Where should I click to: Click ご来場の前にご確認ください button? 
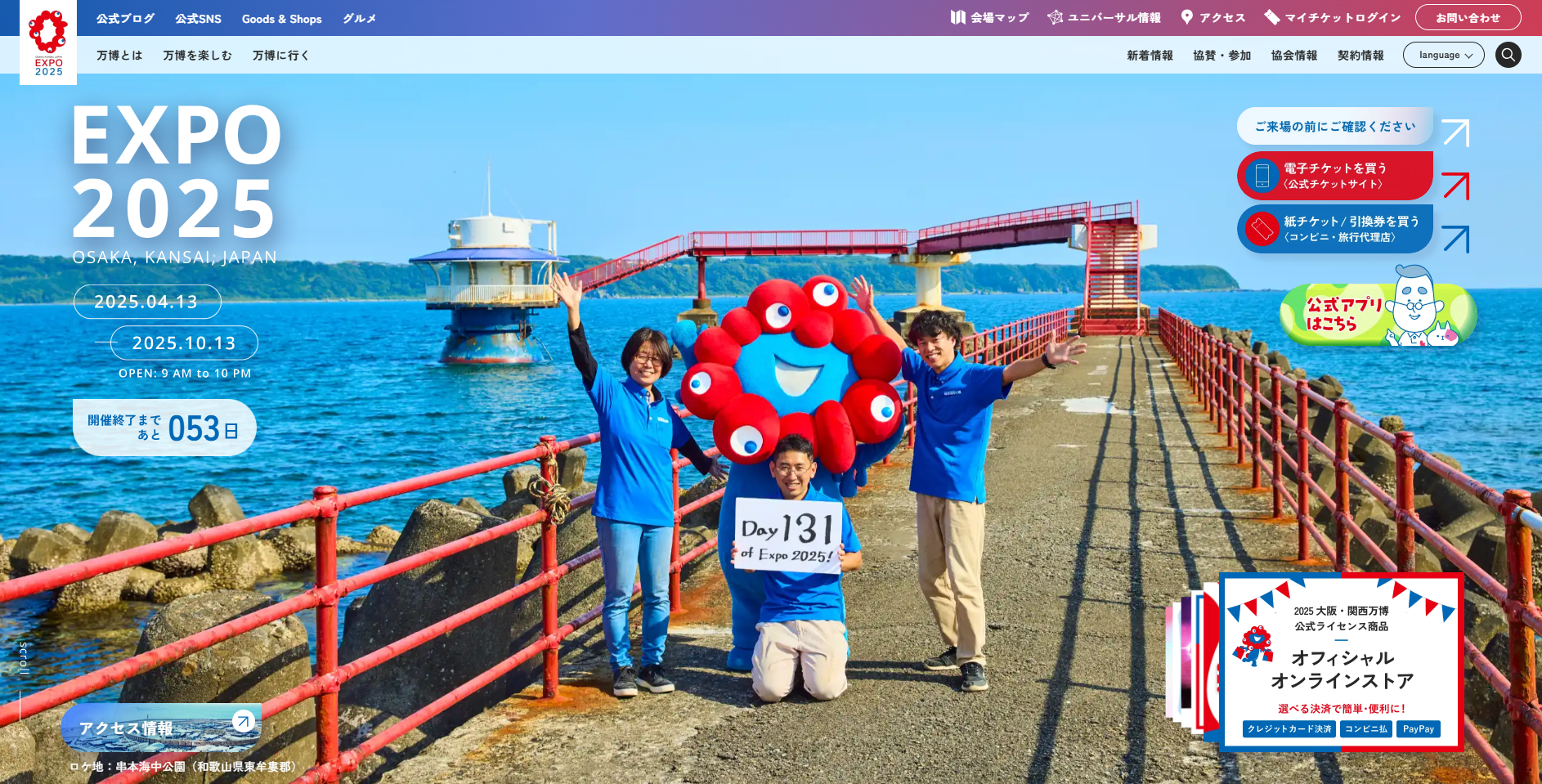(x=1334, y=127)
